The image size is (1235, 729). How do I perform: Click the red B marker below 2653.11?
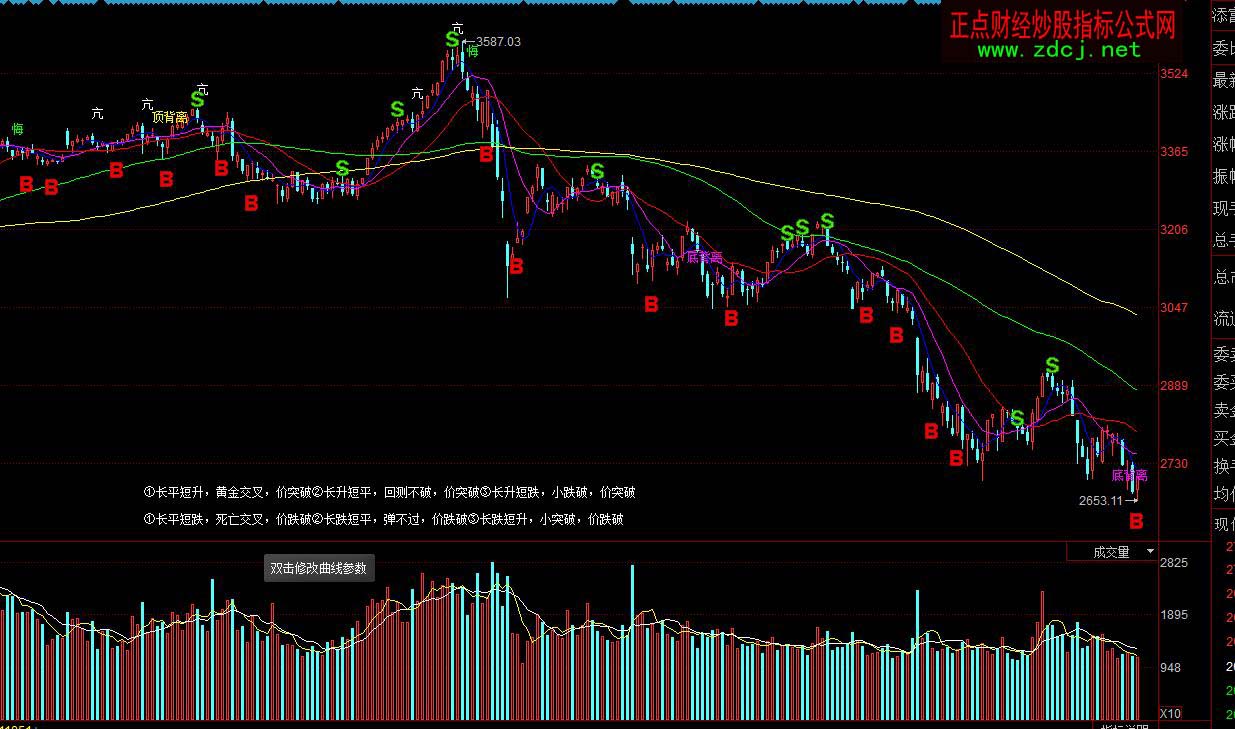point(1136,521)
